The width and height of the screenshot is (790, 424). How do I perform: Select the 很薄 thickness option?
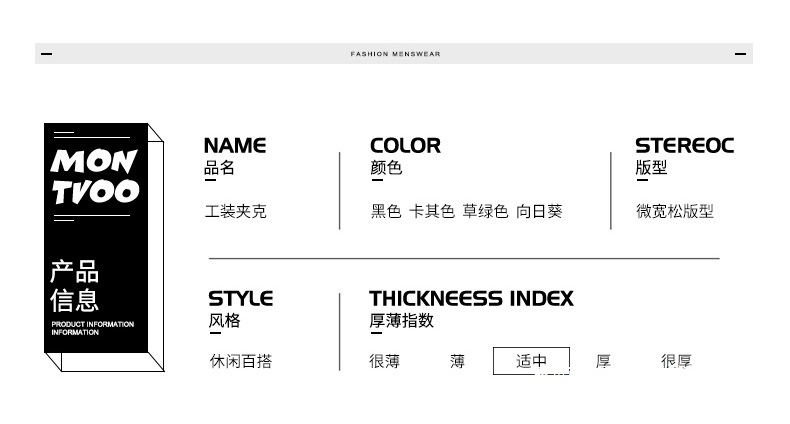coord(384,361)
